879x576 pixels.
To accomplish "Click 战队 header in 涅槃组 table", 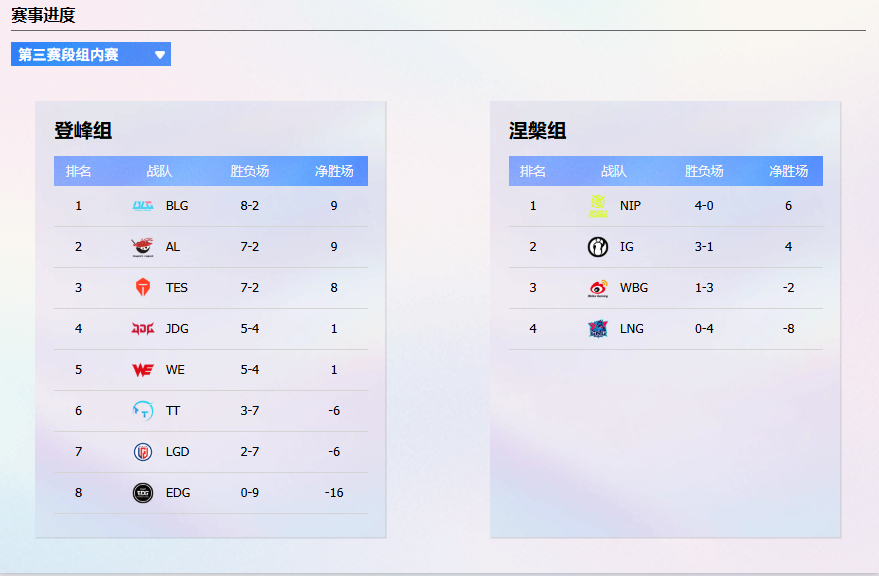I will [x=614, y=171].
